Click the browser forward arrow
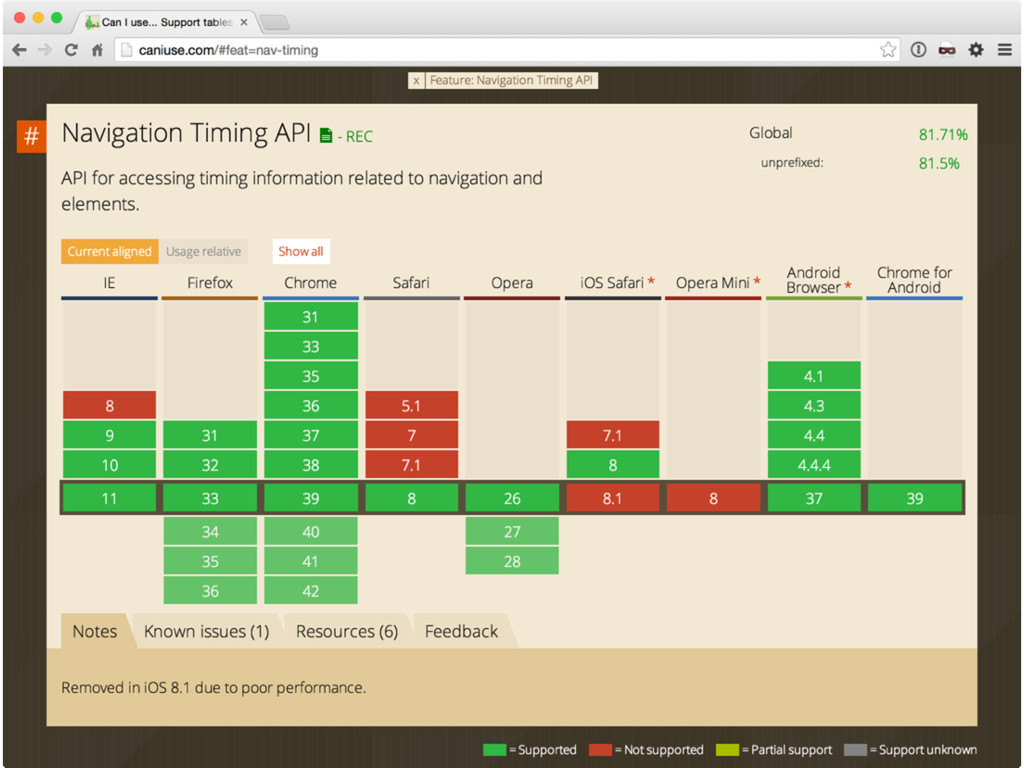Image resolution: width=1024 pixels, height=768 pixels. [x=45, y=50]
